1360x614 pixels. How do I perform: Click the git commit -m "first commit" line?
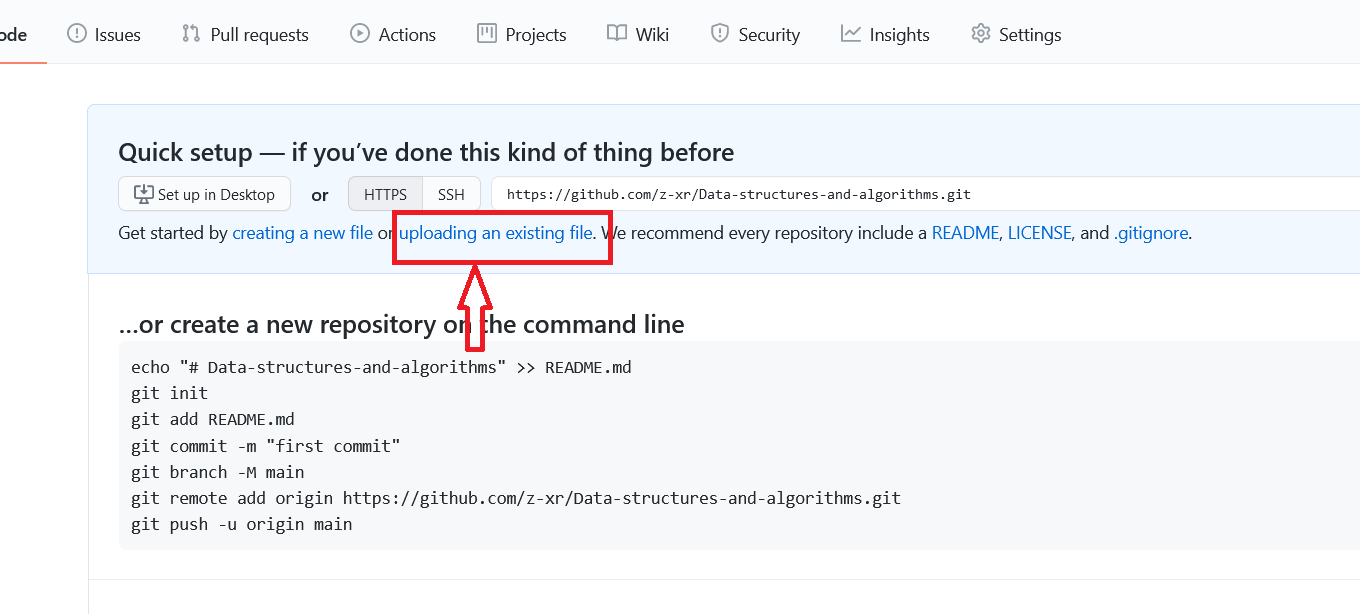click(266, 446)
